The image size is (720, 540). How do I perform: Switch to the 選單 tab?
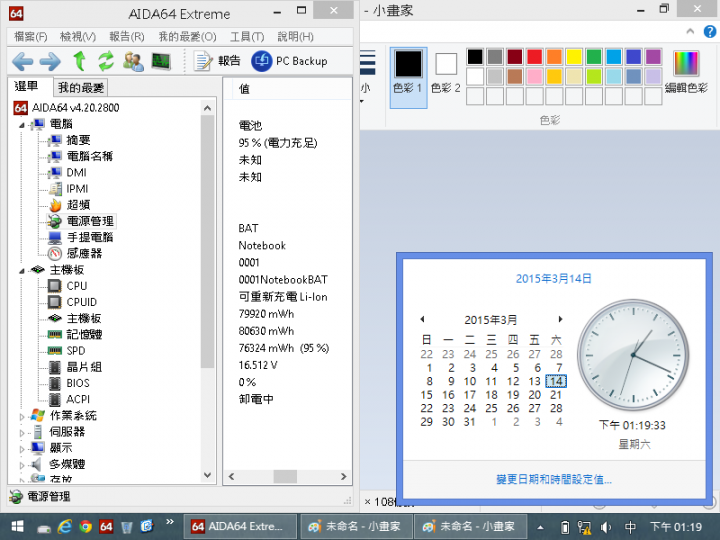[27, 86]
